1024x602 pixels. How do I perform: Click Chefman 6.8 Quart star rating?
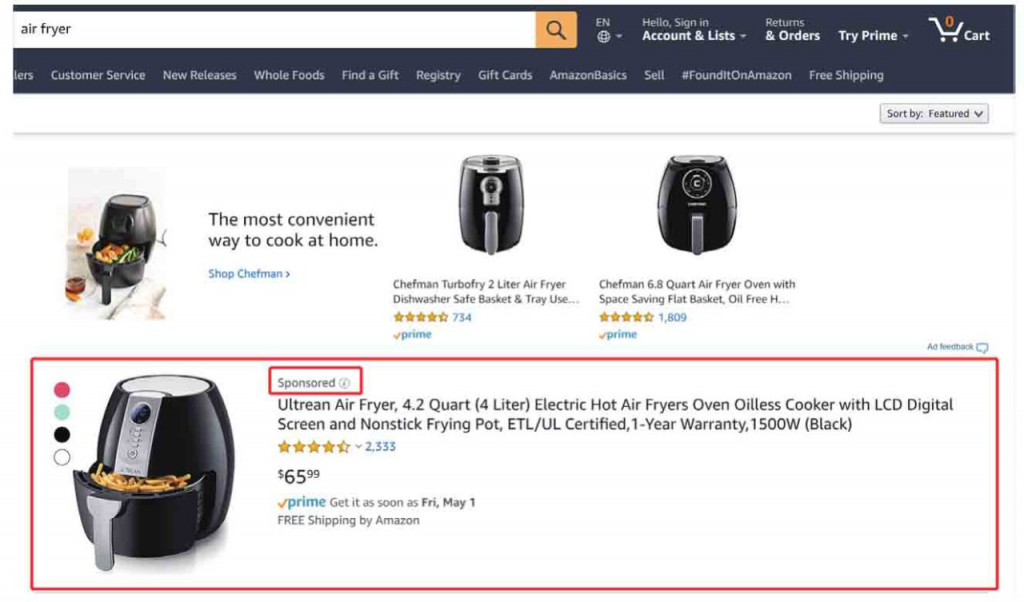pyautogui.click(x=626, y=317)
